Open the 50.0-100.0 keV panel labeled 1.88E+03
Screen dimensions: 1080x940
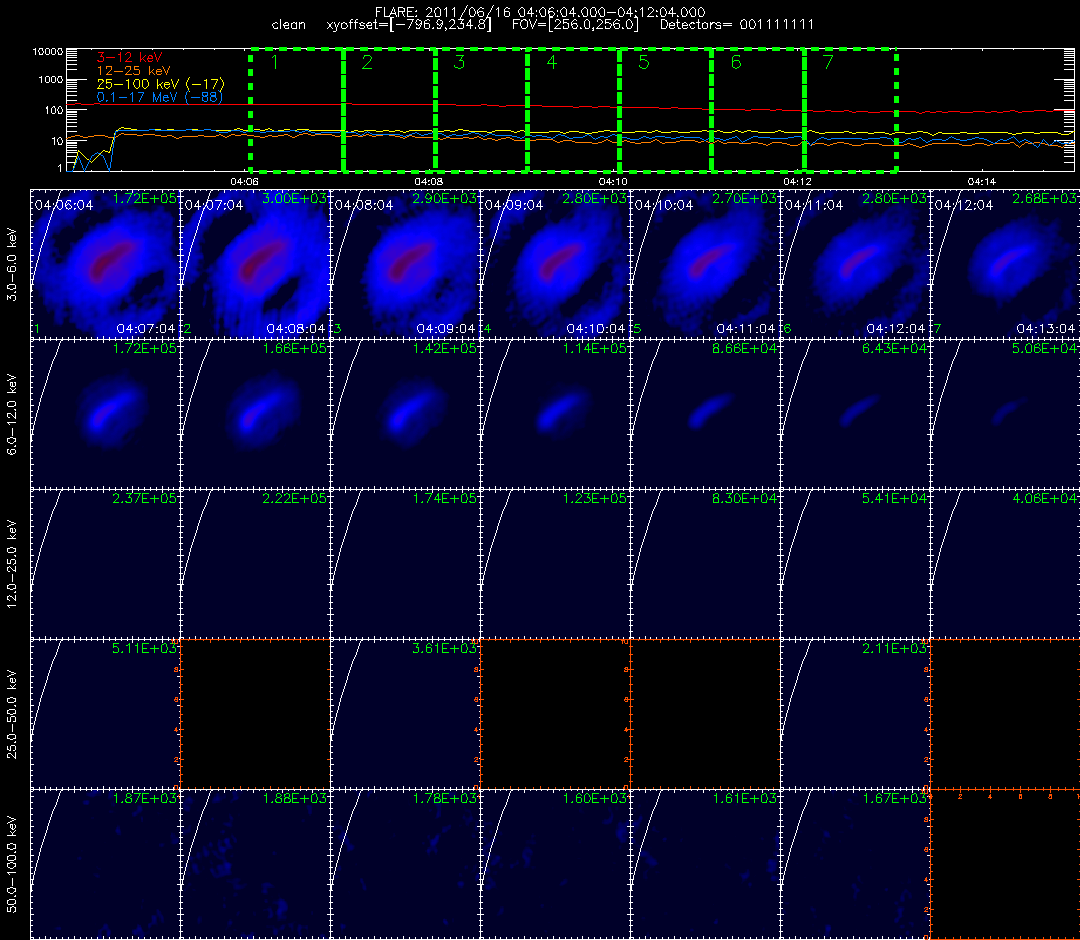pos(256,864)
